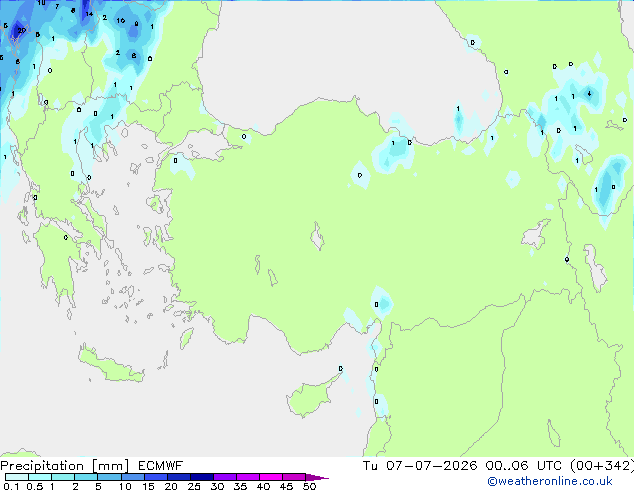Select the 1–2 mm legend swatch

click(63, 477)
